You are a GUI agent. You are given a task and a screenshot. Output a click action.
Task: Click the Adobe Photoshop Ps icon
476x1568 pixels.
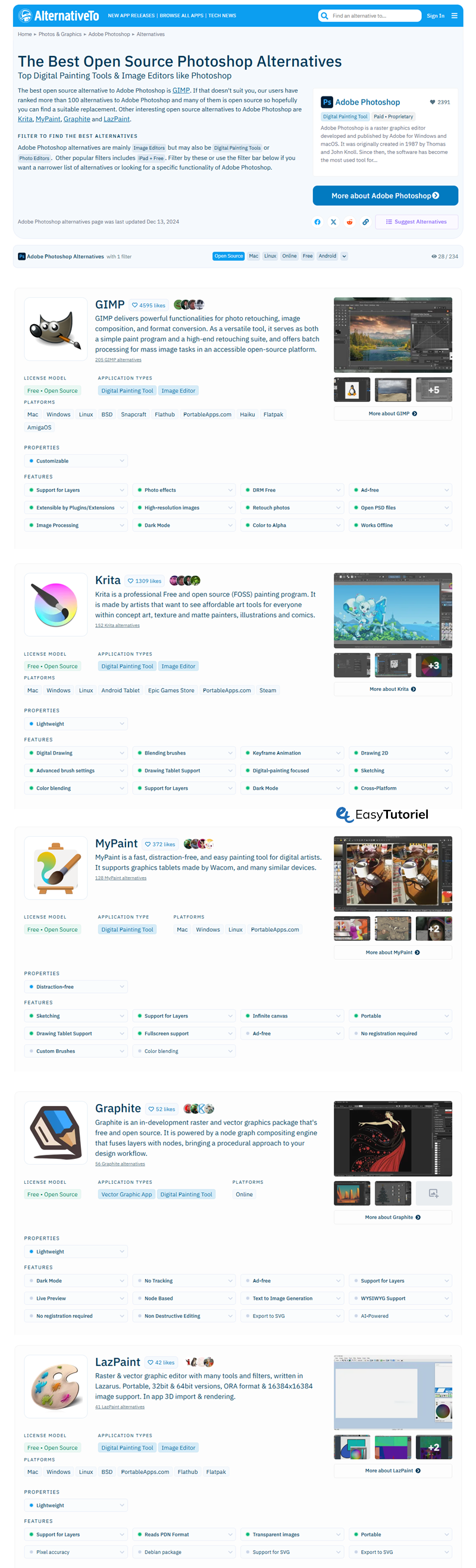click(327, 102)
